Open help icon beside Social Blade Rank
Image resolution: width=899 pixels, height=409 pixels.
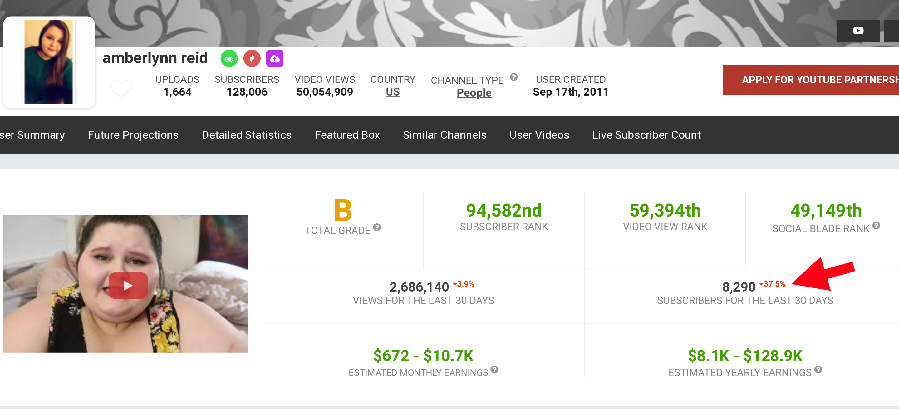(875, 226)
